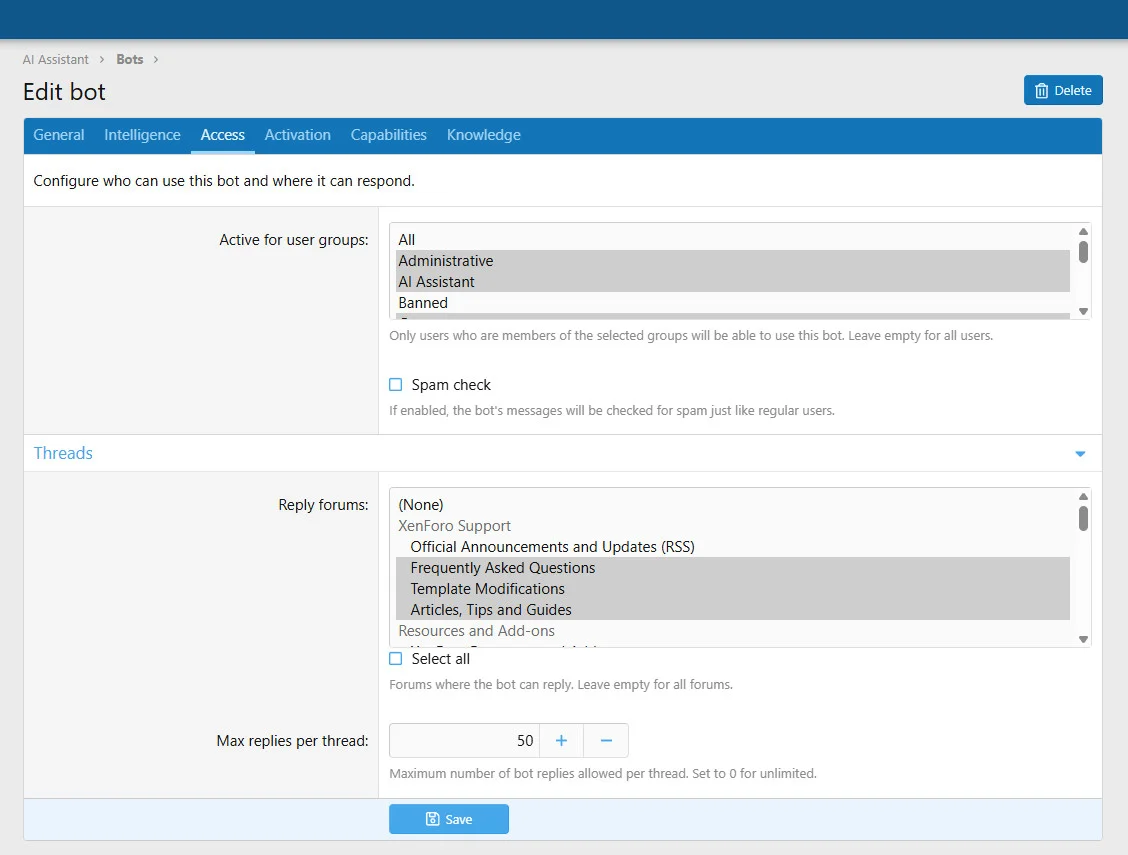Enable the Spam check checkbox
Image resolution: width=1128 pixels, height=855 pixels.
tap(396, 385)
